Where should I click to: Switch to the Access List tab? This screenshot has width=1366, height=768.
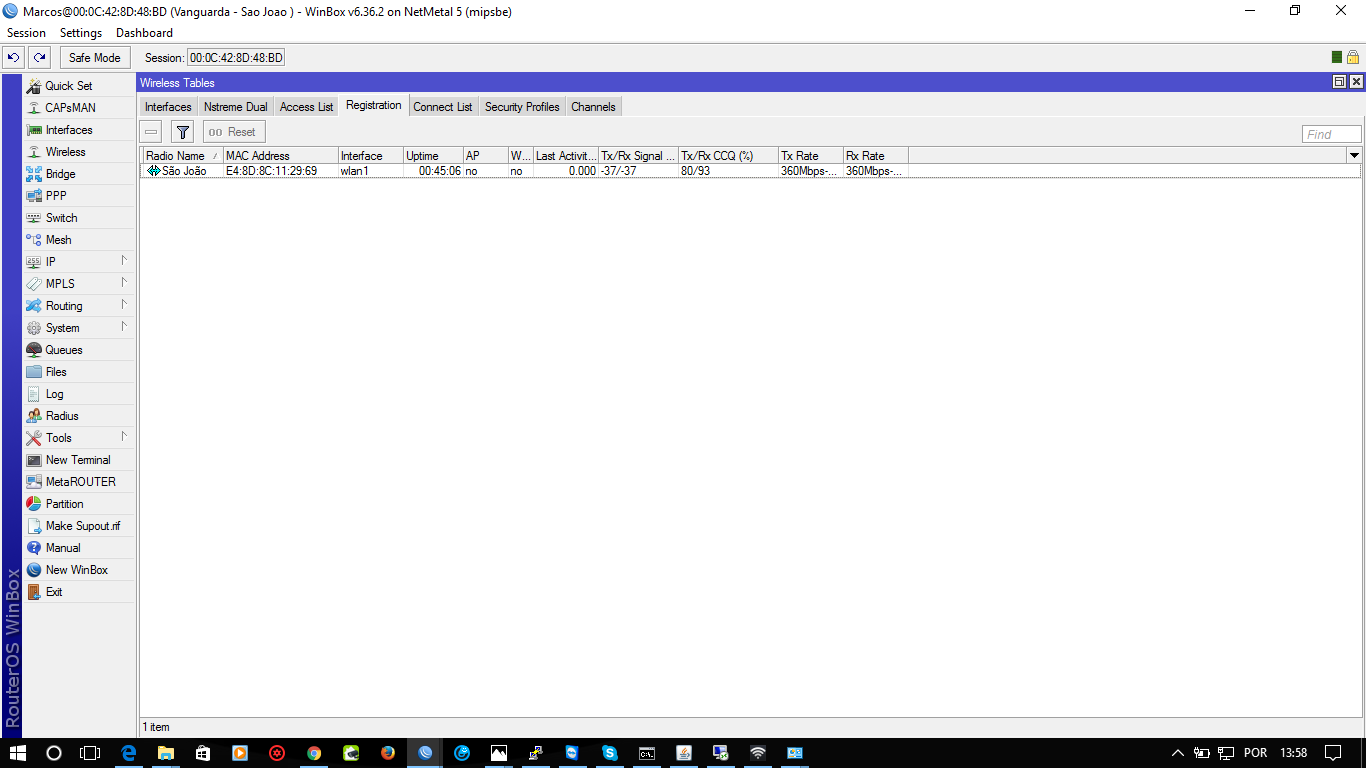click(x=306, y=107)
